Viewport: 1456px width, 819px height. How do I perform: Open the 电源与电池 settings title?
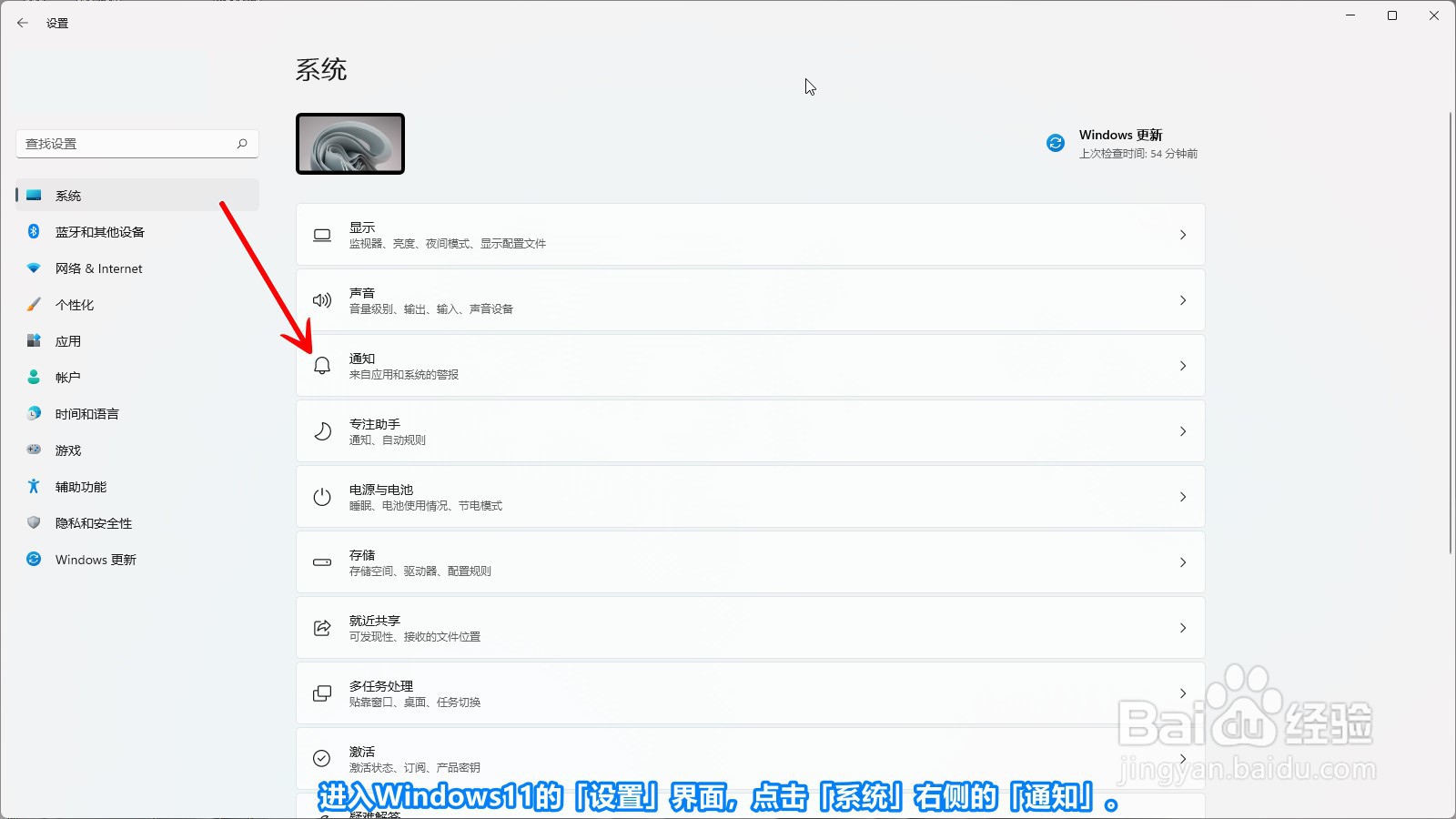coord(381,490)
